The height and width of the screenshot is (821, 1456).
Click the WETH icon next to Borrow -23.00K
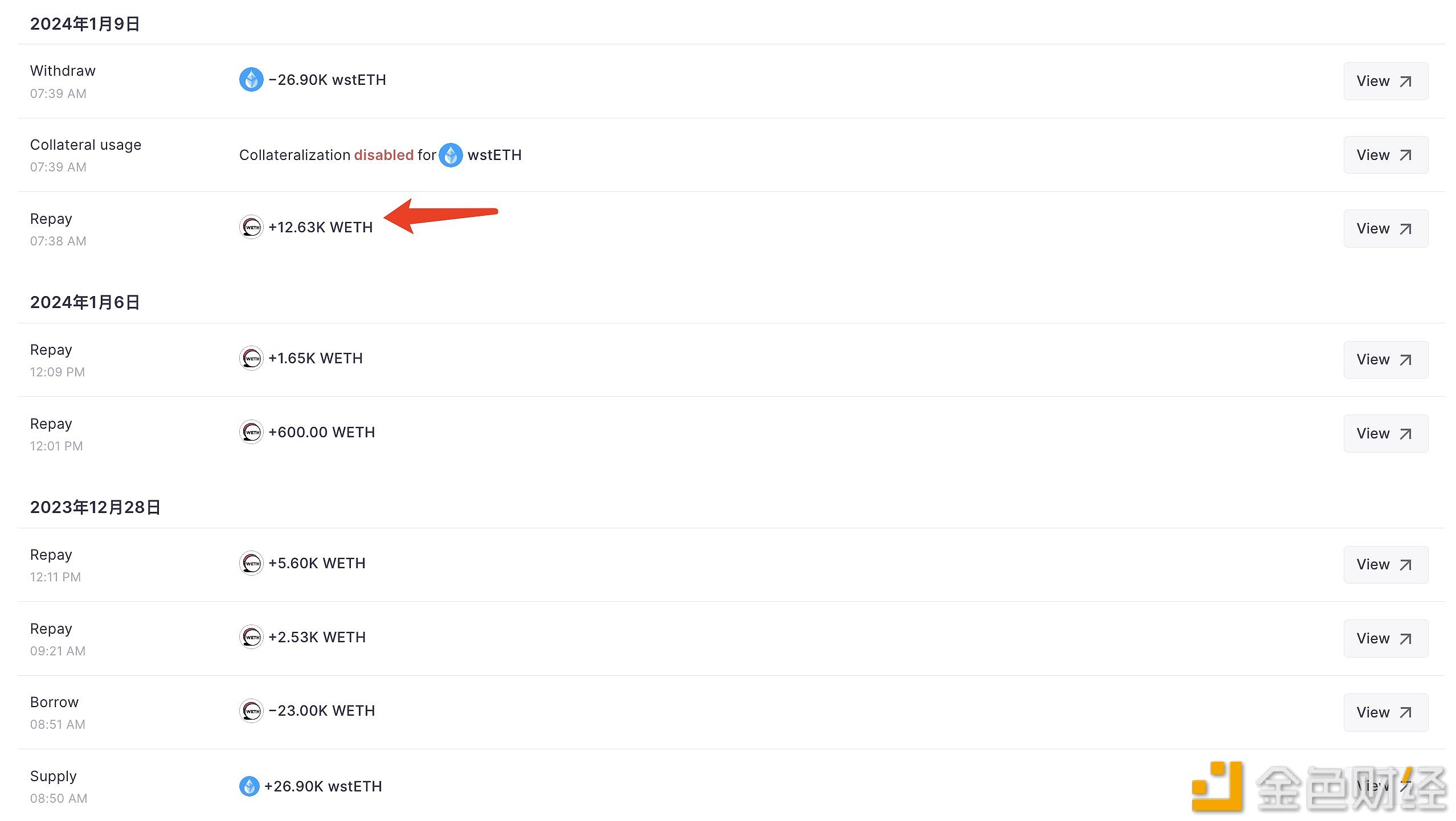point(249,710)
